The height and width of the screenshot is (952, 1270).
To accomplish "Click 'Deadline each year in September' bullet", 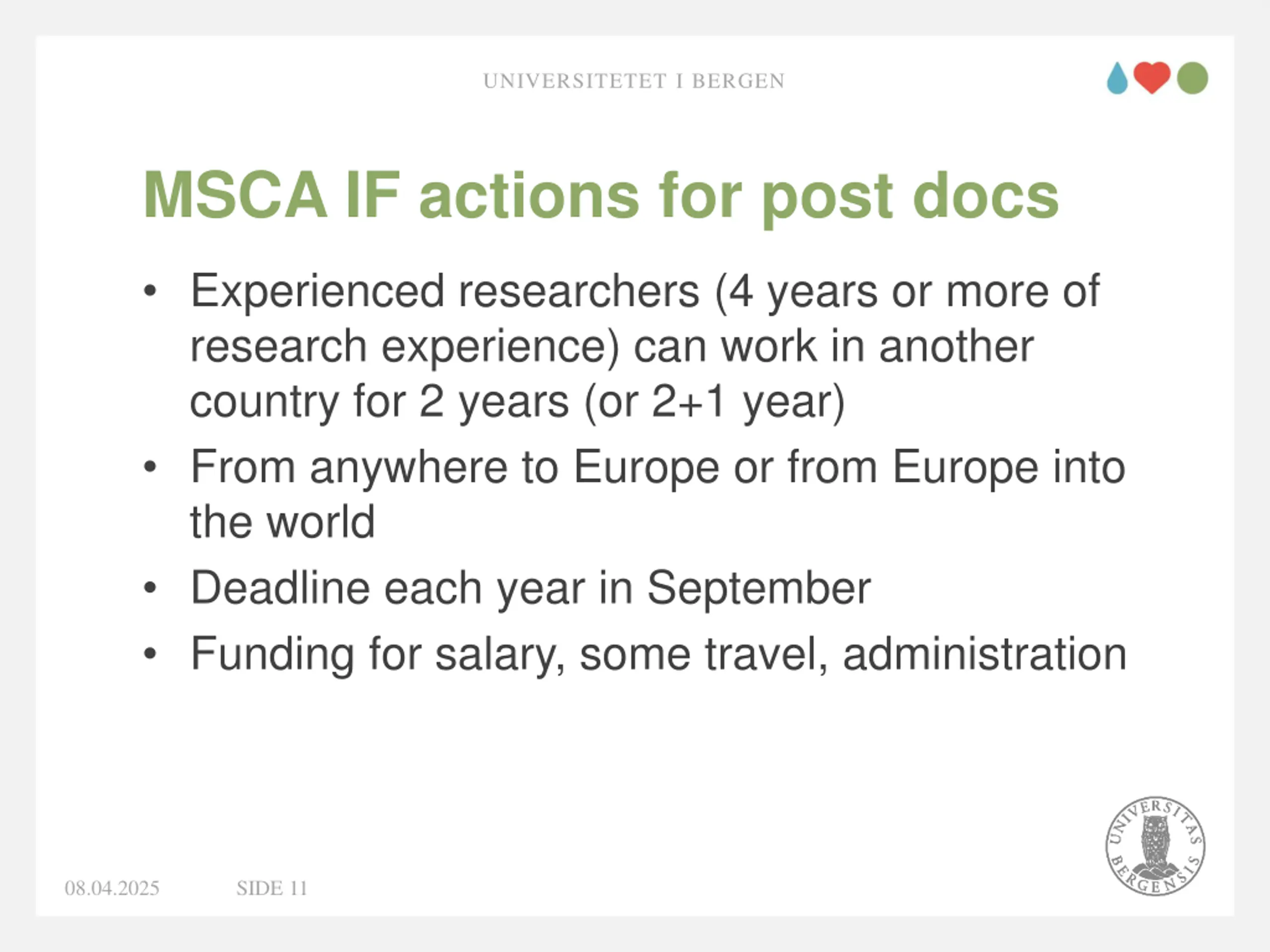I will 530,589.
